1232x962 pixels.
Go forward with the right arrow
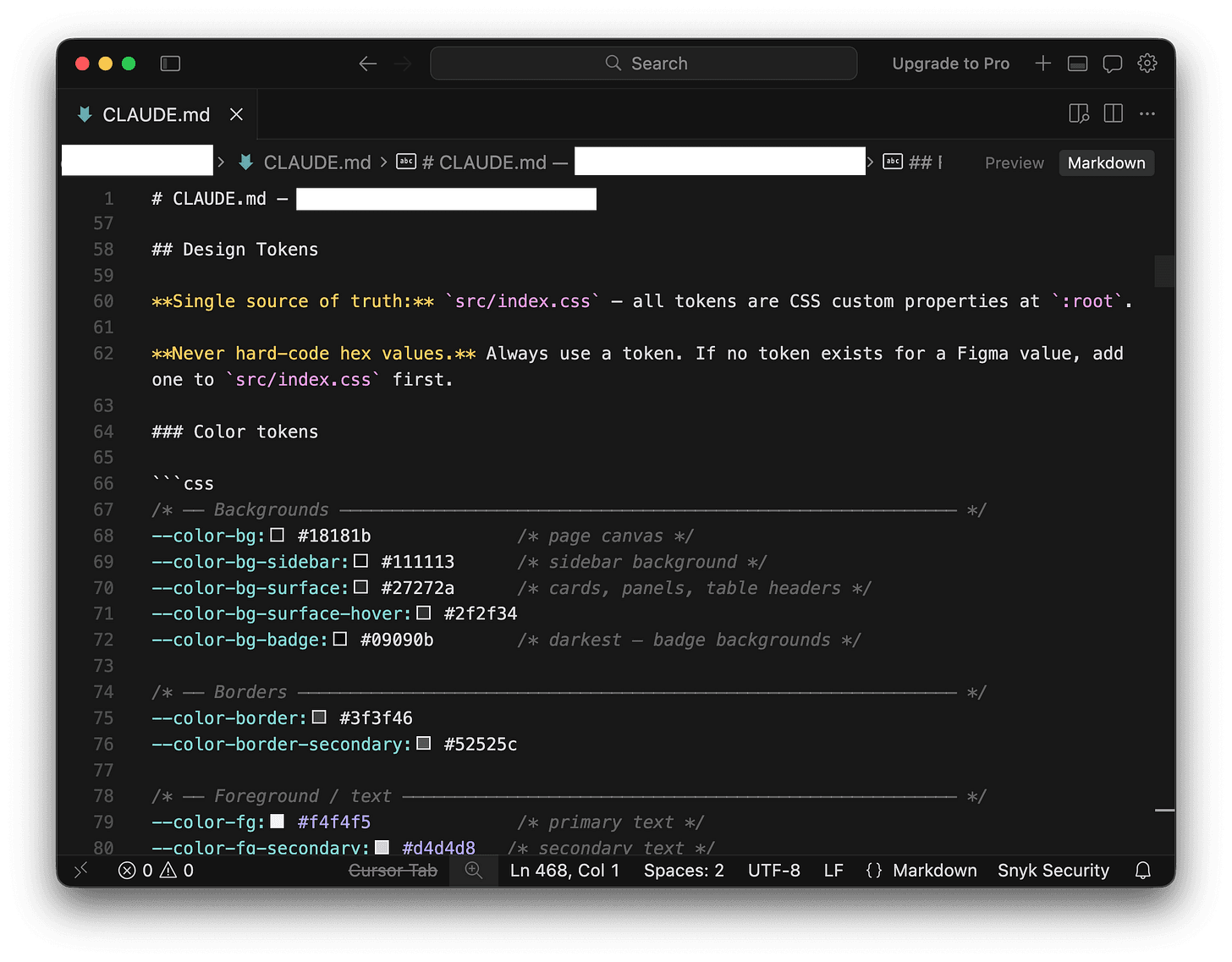click(x=403, y=63)
